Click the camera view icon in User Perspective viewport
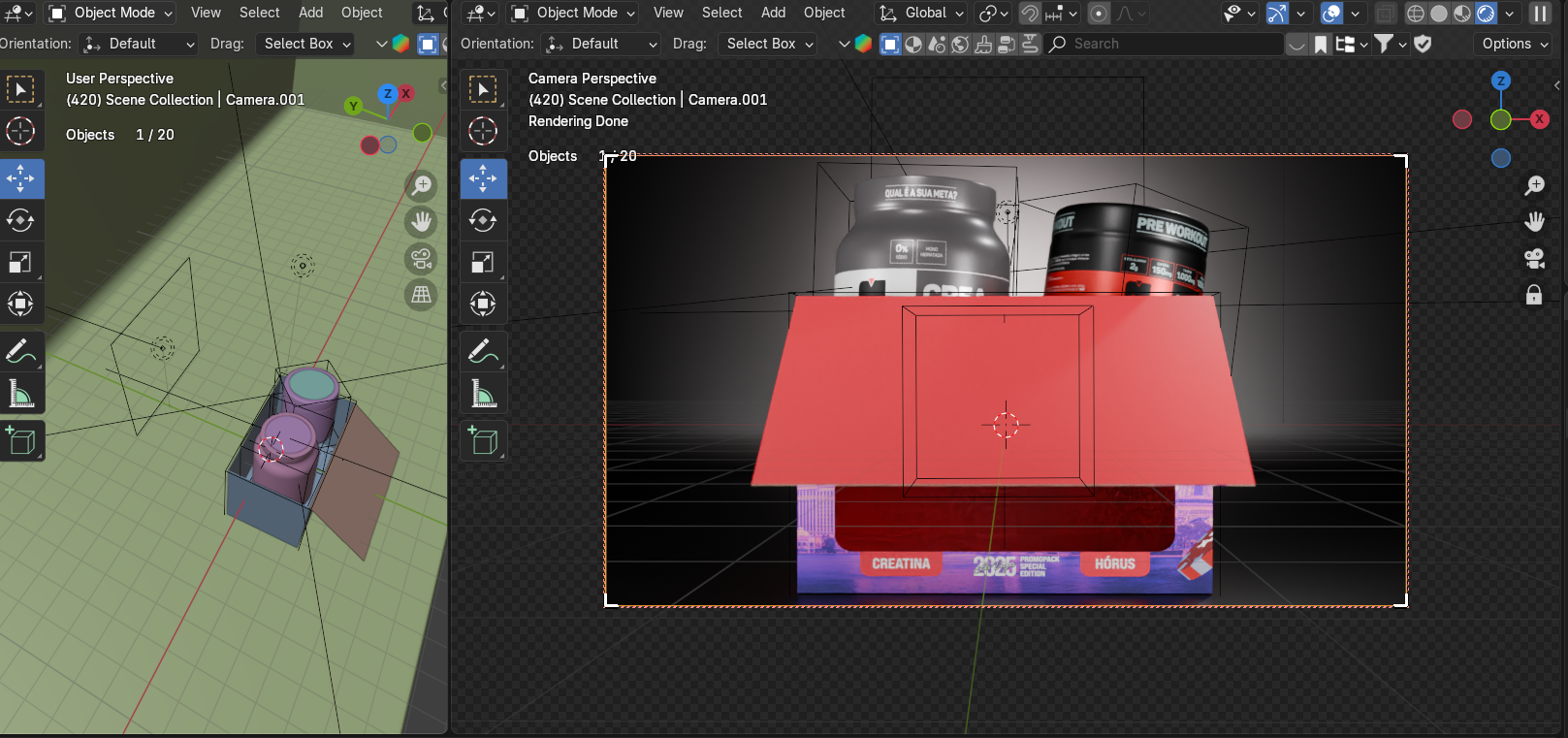Viewport: 1568px width, 738px height. tap(421, 258)
